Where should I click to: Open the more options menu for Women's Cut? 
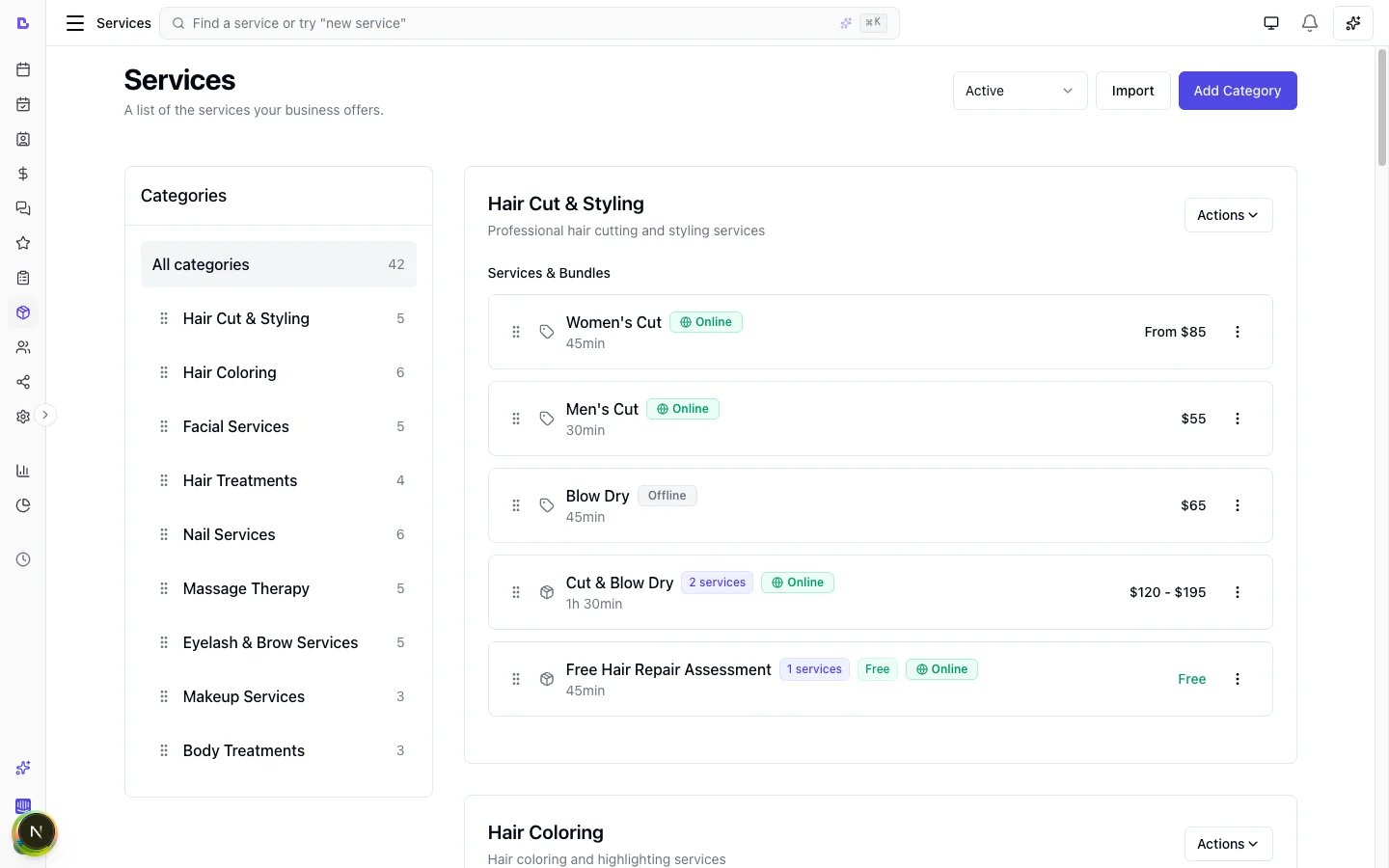(1238, 332)
